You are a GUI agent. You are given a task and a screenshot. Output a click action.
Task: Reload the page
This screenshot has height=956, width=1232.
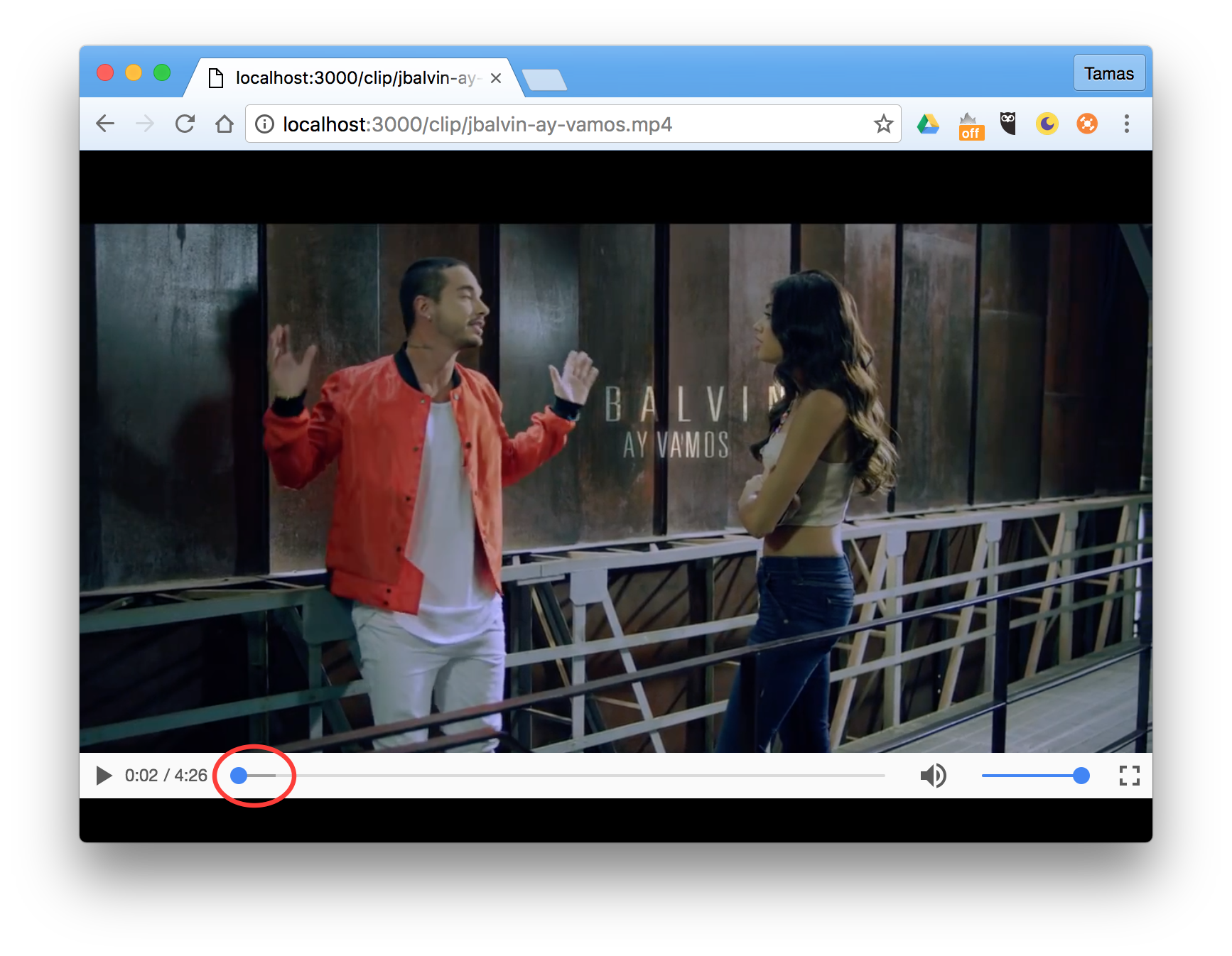coord(185,124)
